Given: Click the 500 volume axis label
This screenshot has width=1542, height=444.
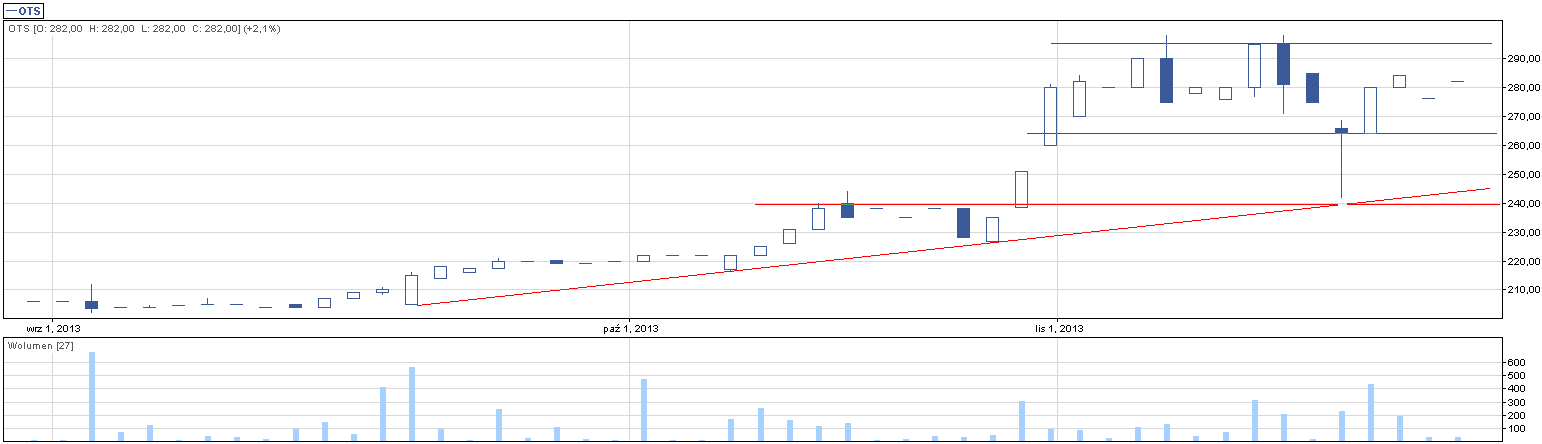Looking at the screenshot, I should tap(1516, 376).
